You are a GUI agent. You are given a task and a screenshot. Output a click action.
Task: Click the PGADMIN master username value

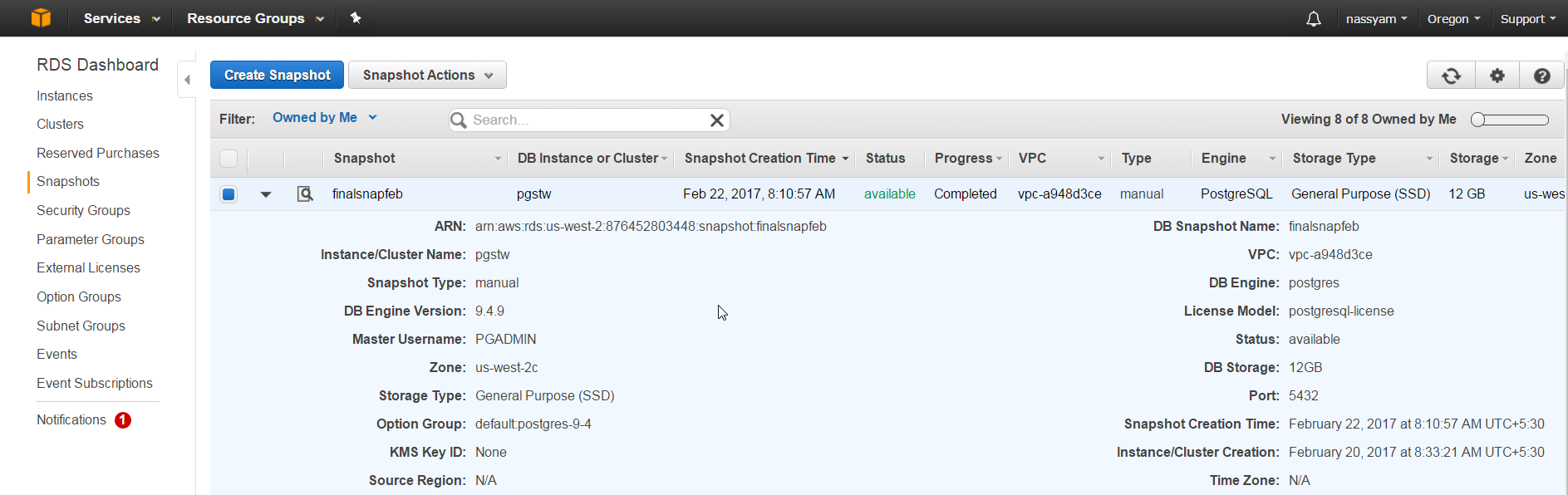point(506,340)
